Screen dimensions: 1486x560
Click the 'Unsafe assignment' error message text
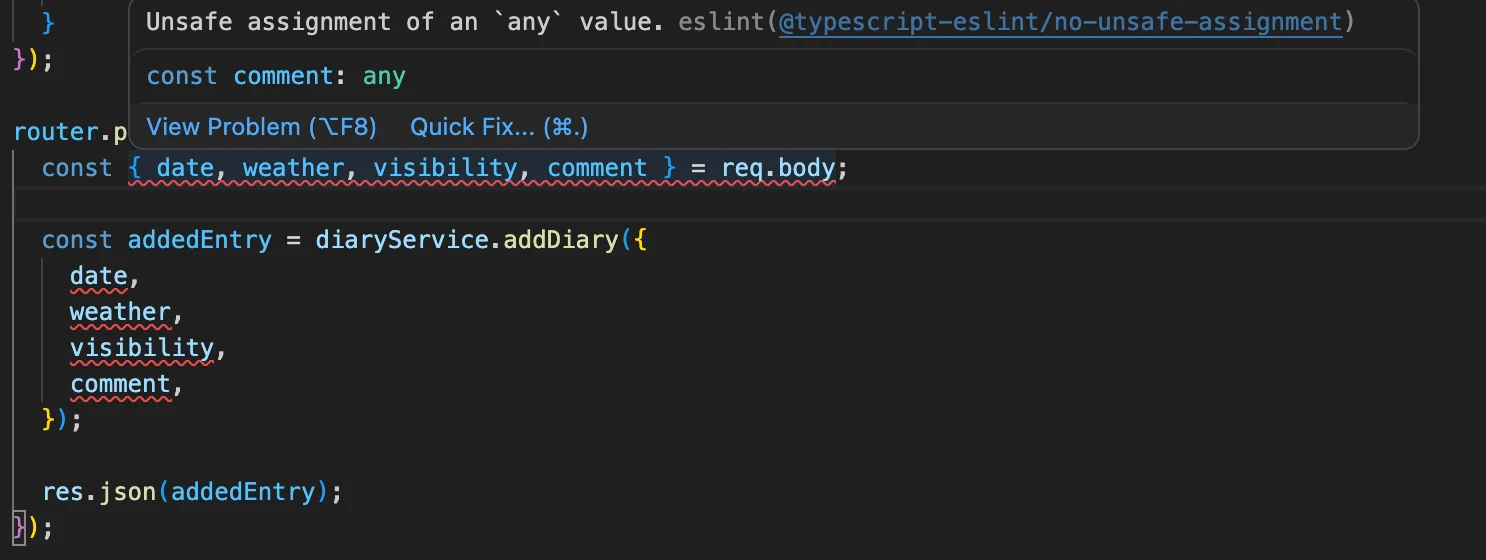coord(405,22)
